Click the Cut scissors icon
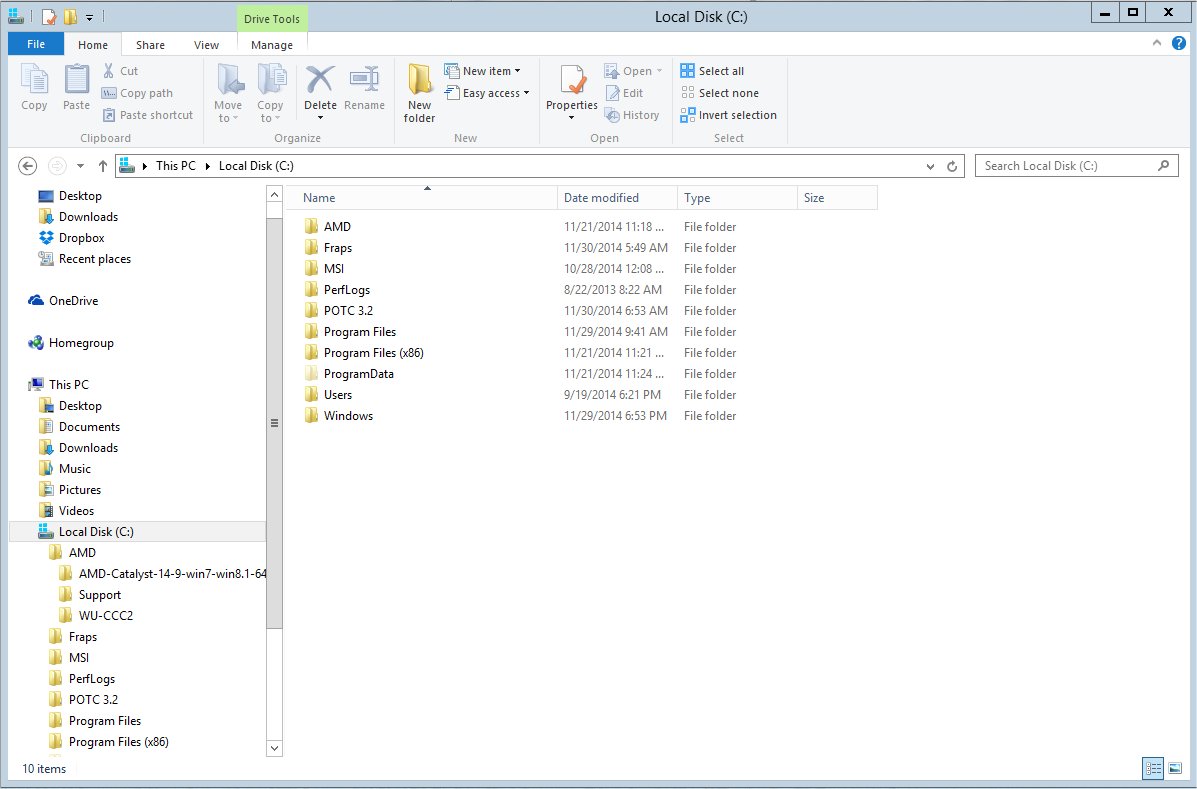Screen dimensions: 1197x789 pos(109,71)
